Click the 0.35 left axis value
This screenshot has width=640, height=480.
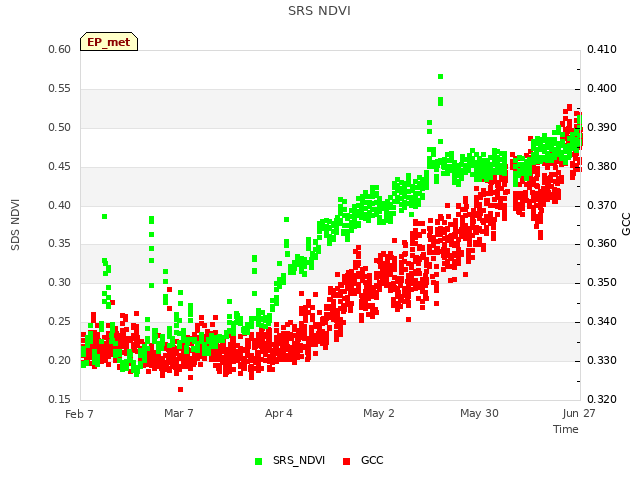click(59, 244)
